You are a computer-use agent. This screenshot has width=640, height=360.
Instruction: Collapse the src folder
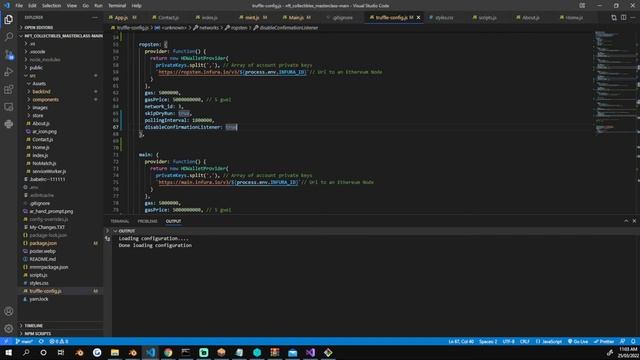(x=33, y=76)
